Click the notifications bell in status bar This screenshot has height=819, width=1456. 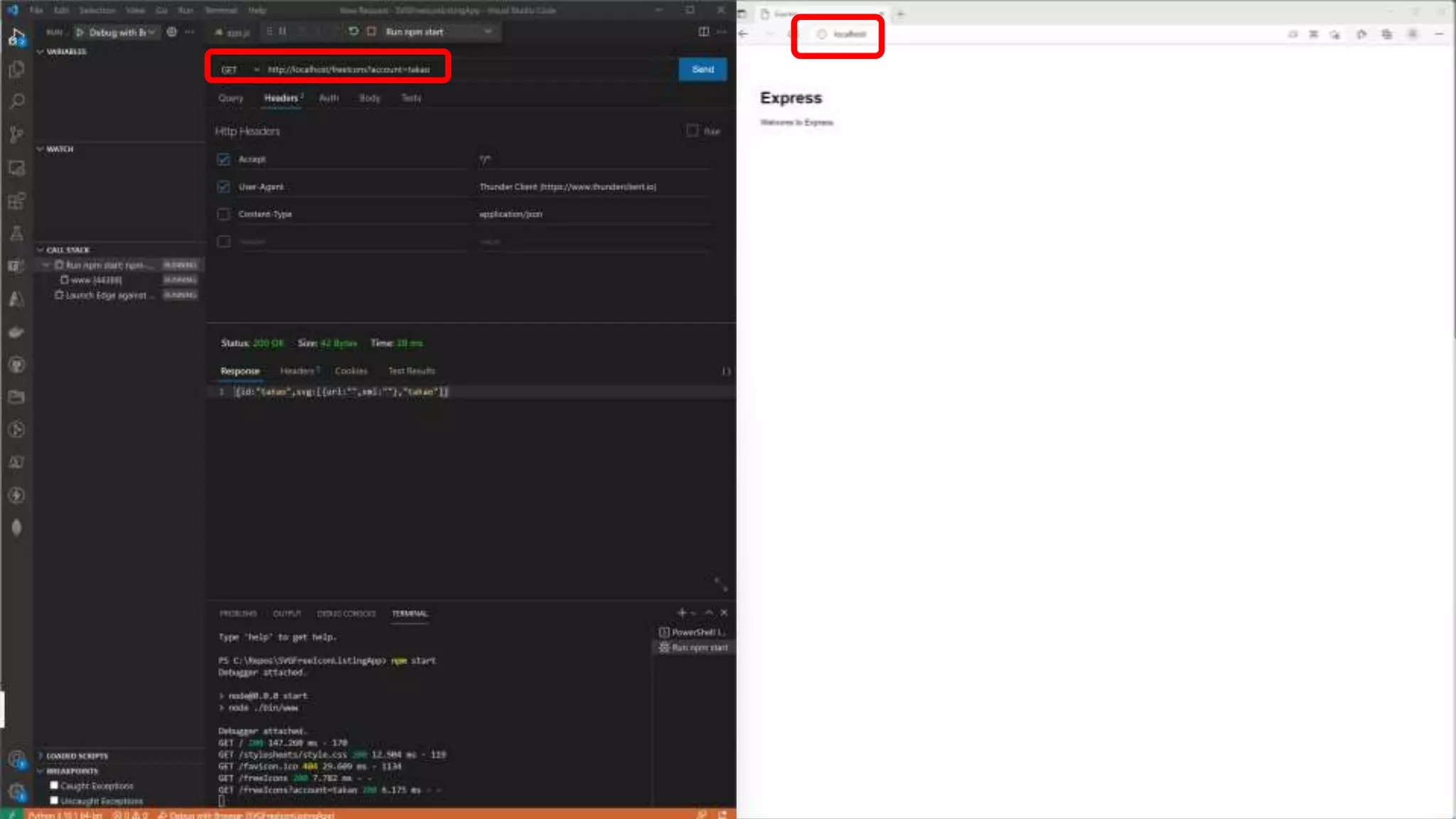pyautogui.click(x=722, y=814)
